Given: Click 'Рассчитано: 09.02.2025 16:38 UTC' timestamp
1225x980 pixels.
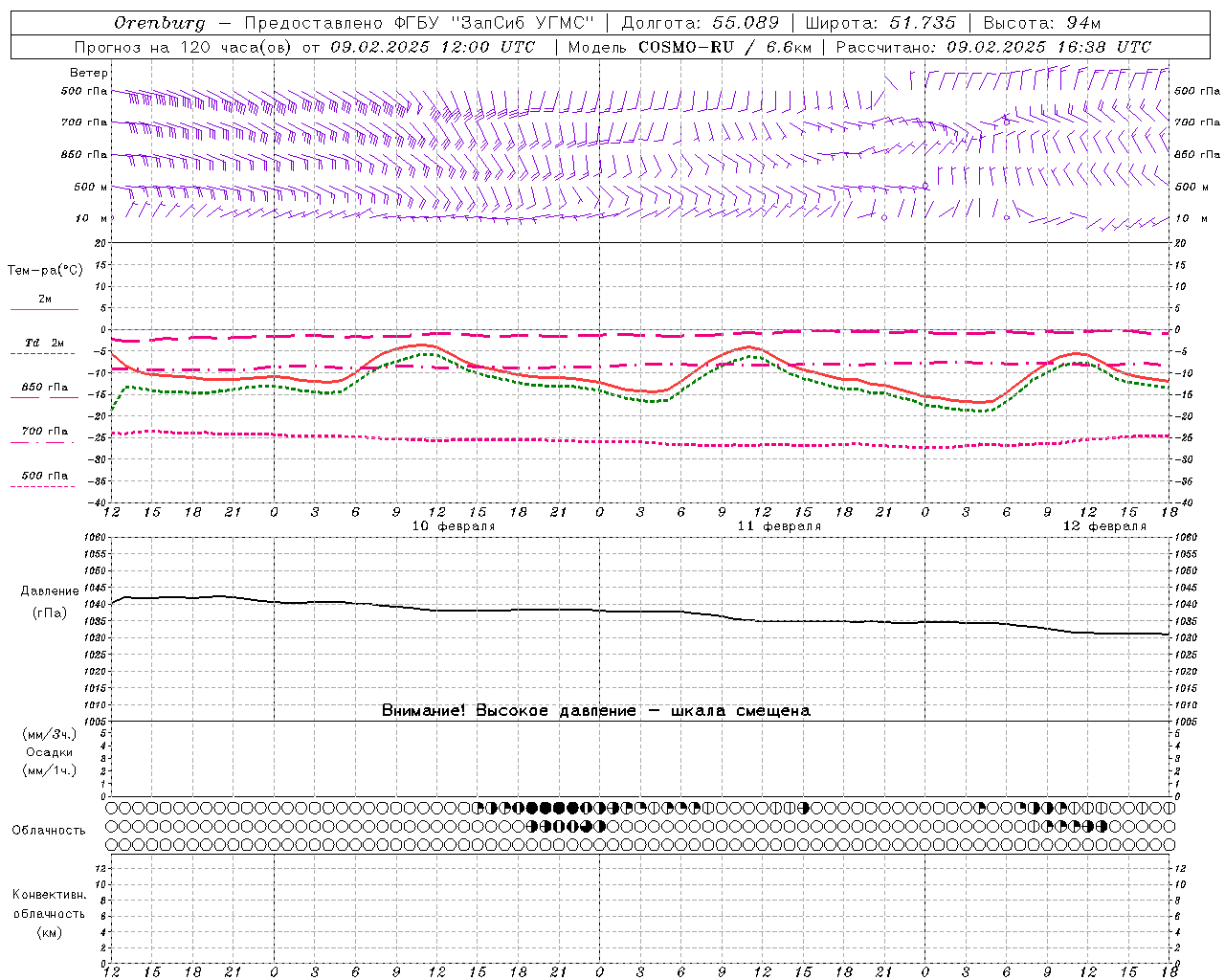Looking at the screenshot, I should point(993,47).
